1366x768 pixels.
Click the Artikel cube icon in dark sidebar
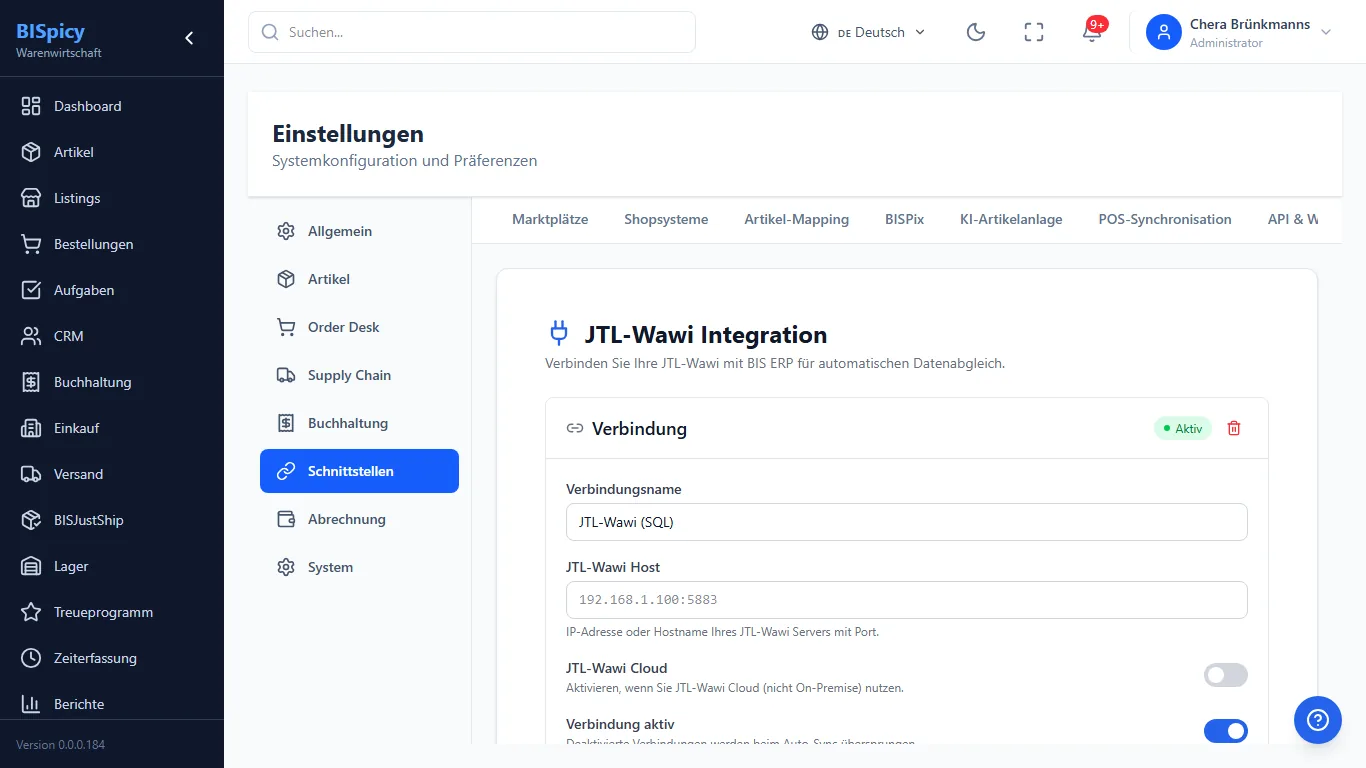coord(31,152)
